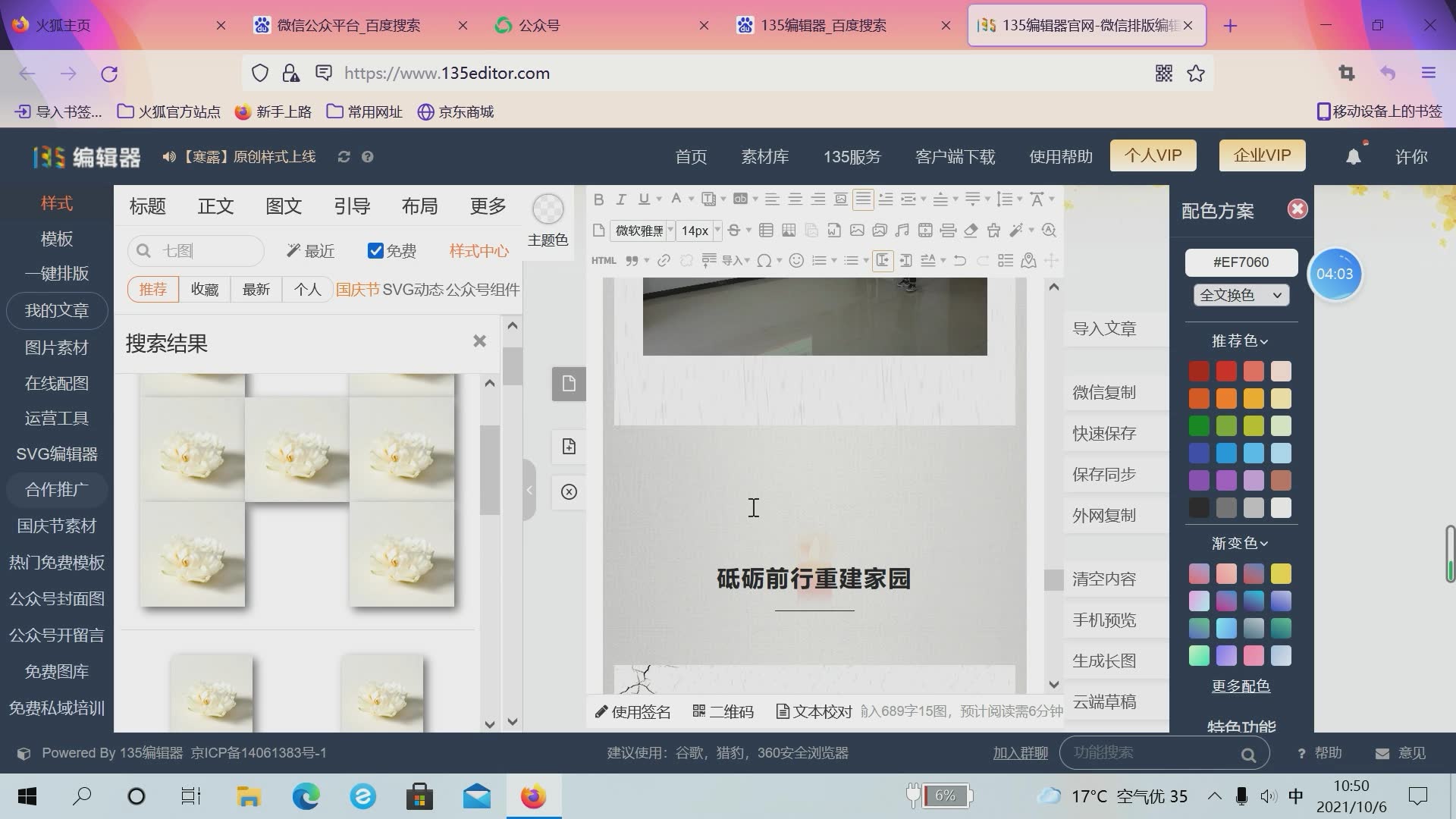The height and width of the screenshot is (819, 1456).
Task: Toggle the left-to-right text direction button
Action: pyautogui.click(x=883, y=261)
